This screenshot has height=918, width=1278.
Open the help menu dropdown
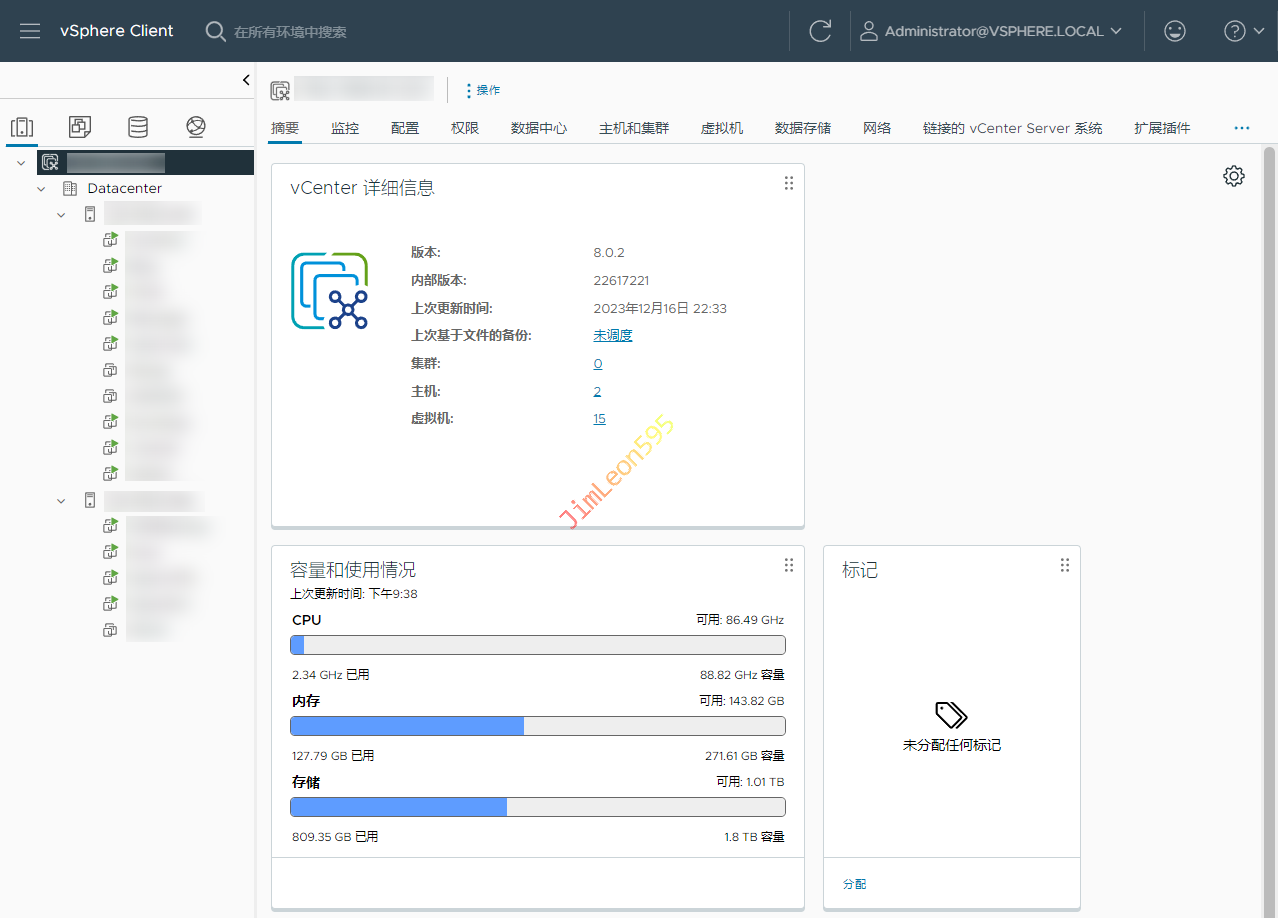tap(1244, 31)
